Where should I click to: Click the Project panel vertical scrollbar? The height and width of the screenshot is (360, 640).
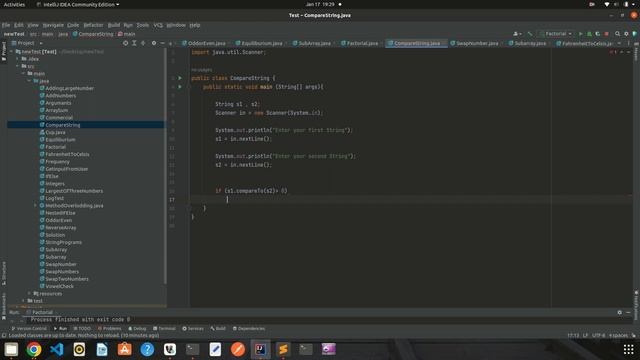165,166
